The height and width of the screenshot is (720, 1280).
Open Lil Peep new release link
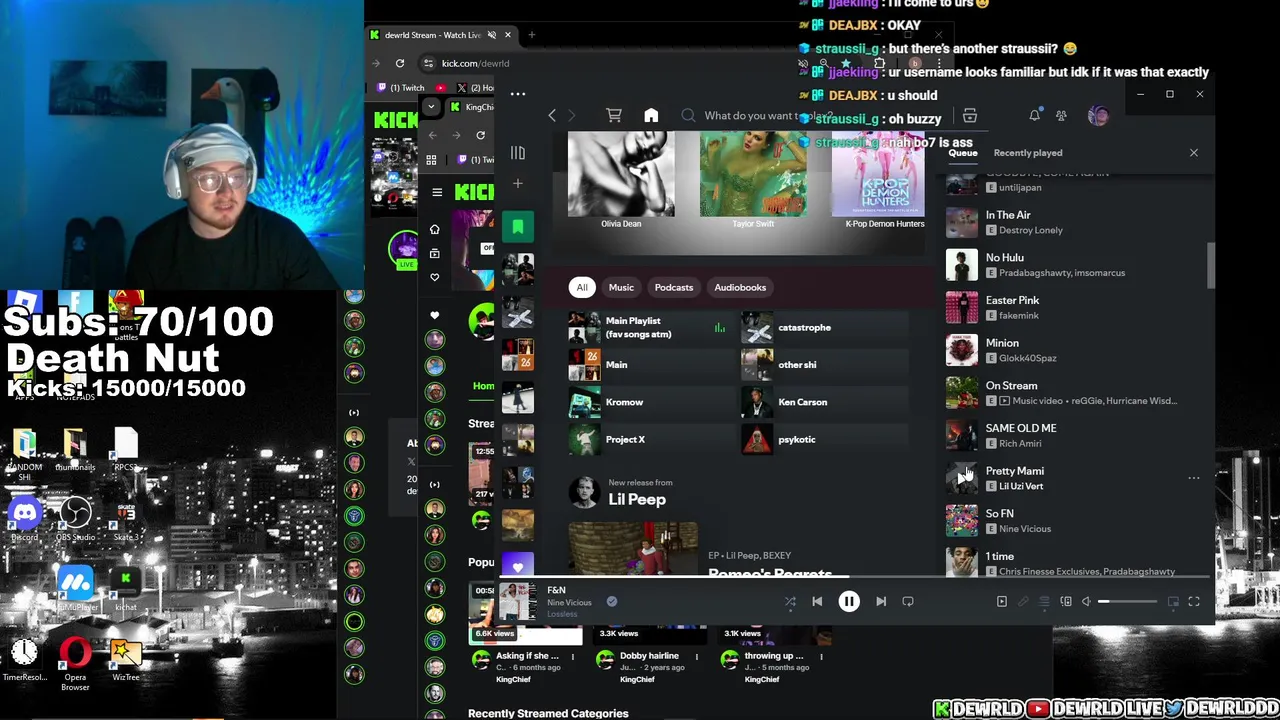[637, 500]
